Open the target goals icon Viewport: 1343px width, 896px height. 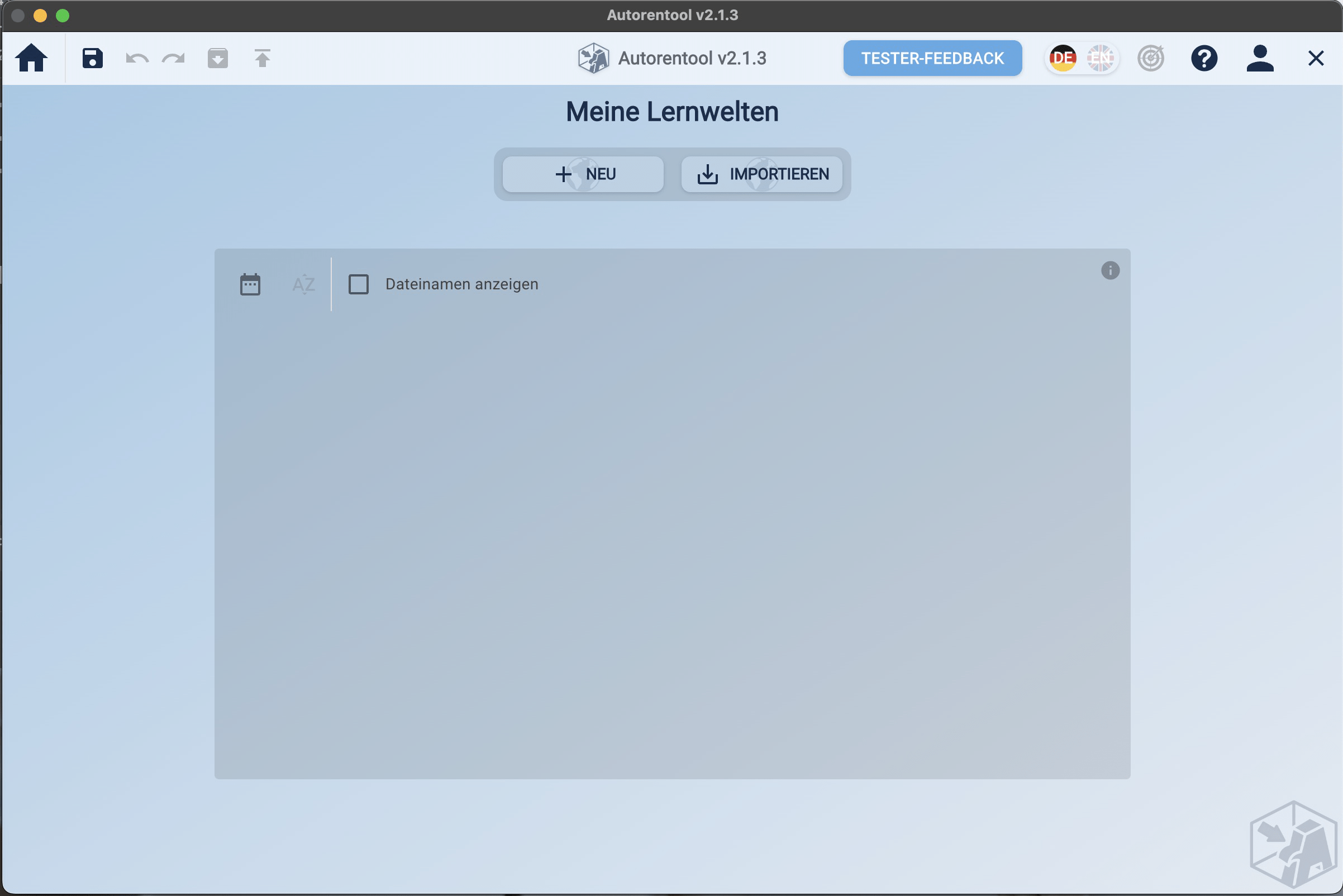coord(1150,58)
